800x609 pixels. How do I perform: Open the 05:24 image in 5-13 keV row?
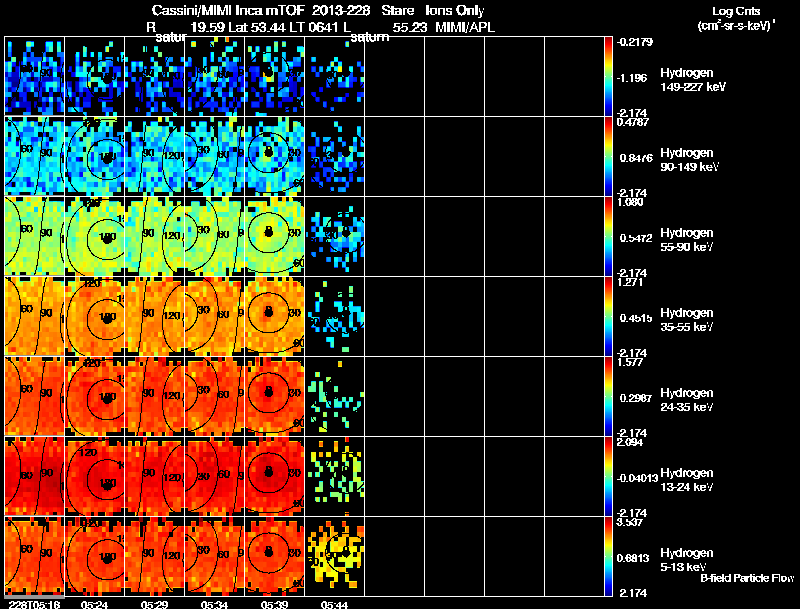point(94,556)
